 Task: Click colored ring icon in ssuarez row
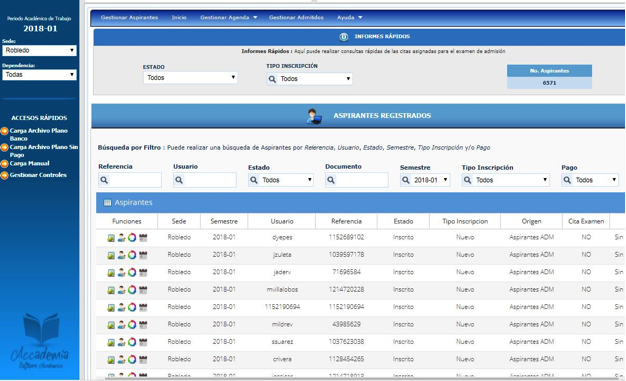point(132,342)
